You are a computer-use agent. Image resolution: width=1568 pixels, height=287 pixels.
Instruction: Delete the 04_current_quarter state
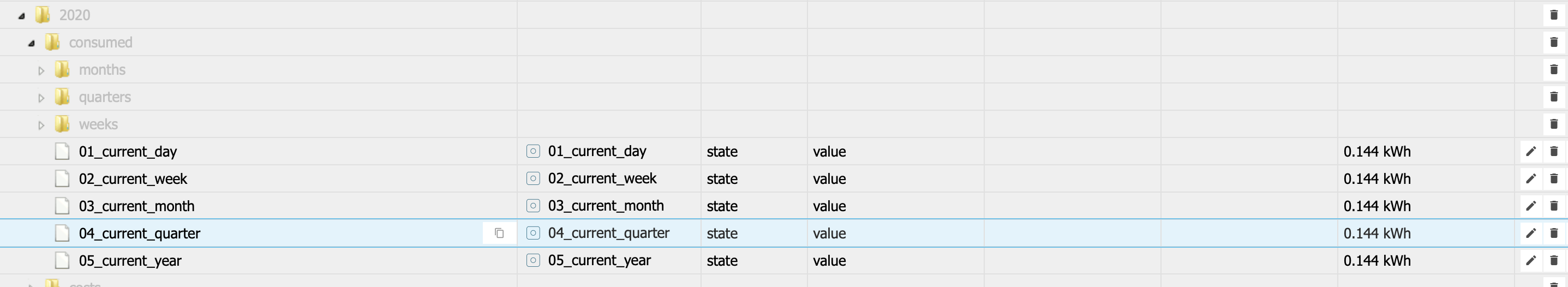tap(1553, 234)
